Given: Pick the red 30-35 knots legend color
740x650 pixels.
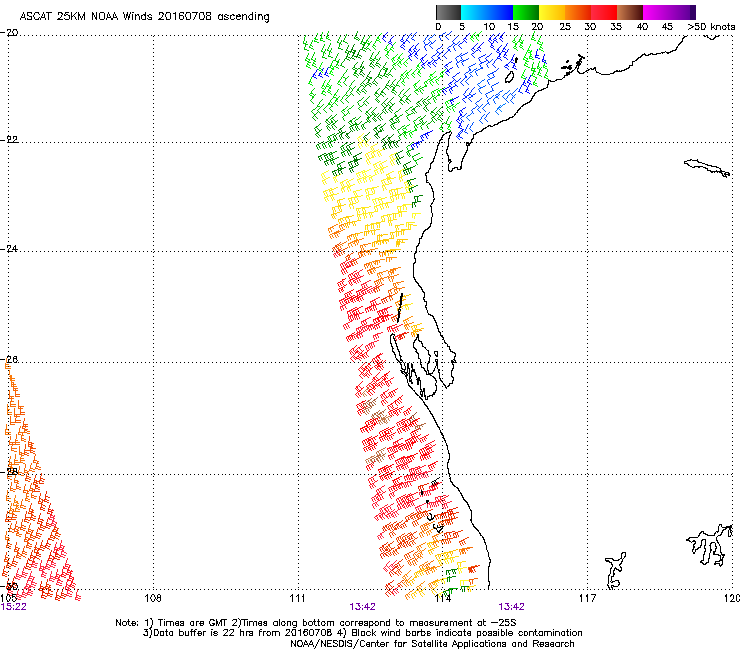Looking at the screenshot, I should (x=604, y=12).
